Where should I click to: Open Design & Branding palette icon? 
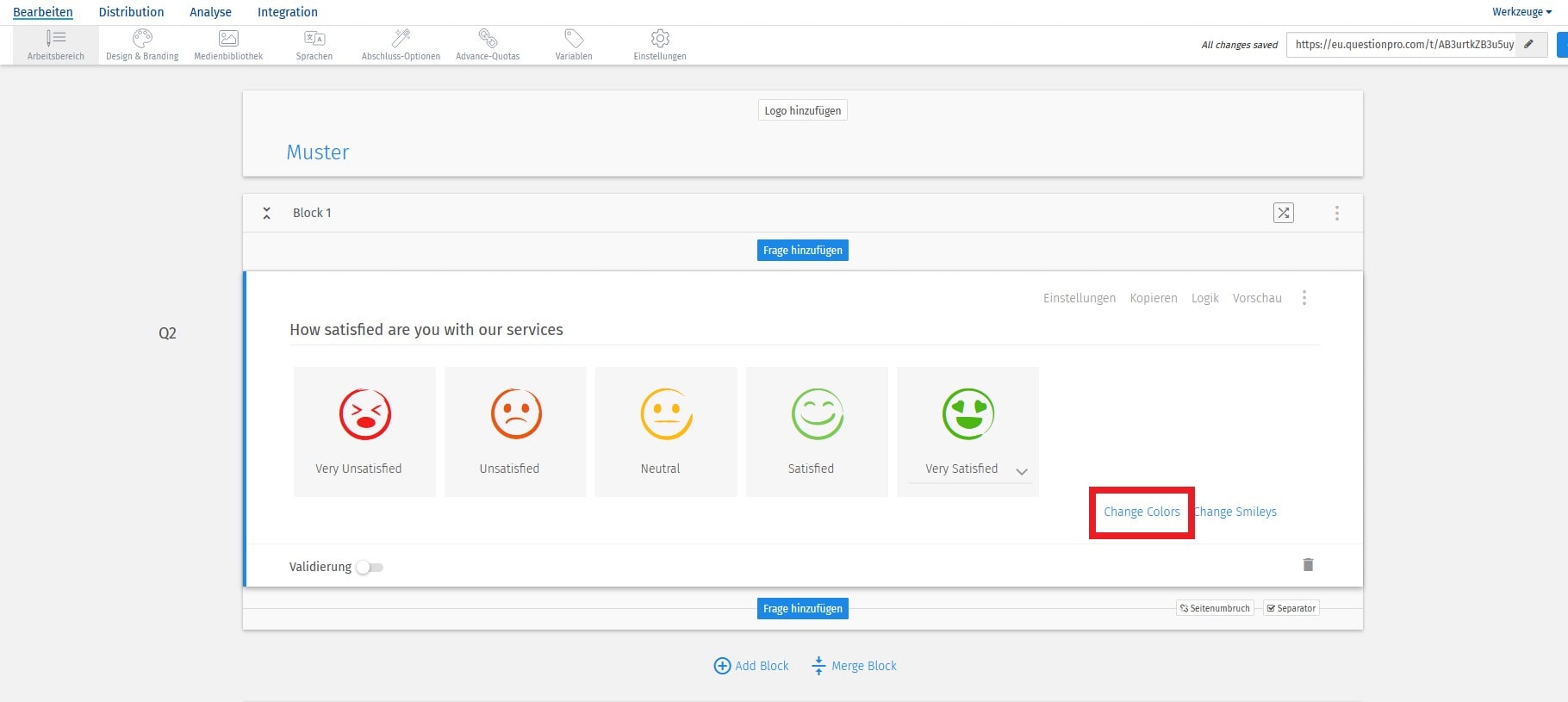coord(142,38)
